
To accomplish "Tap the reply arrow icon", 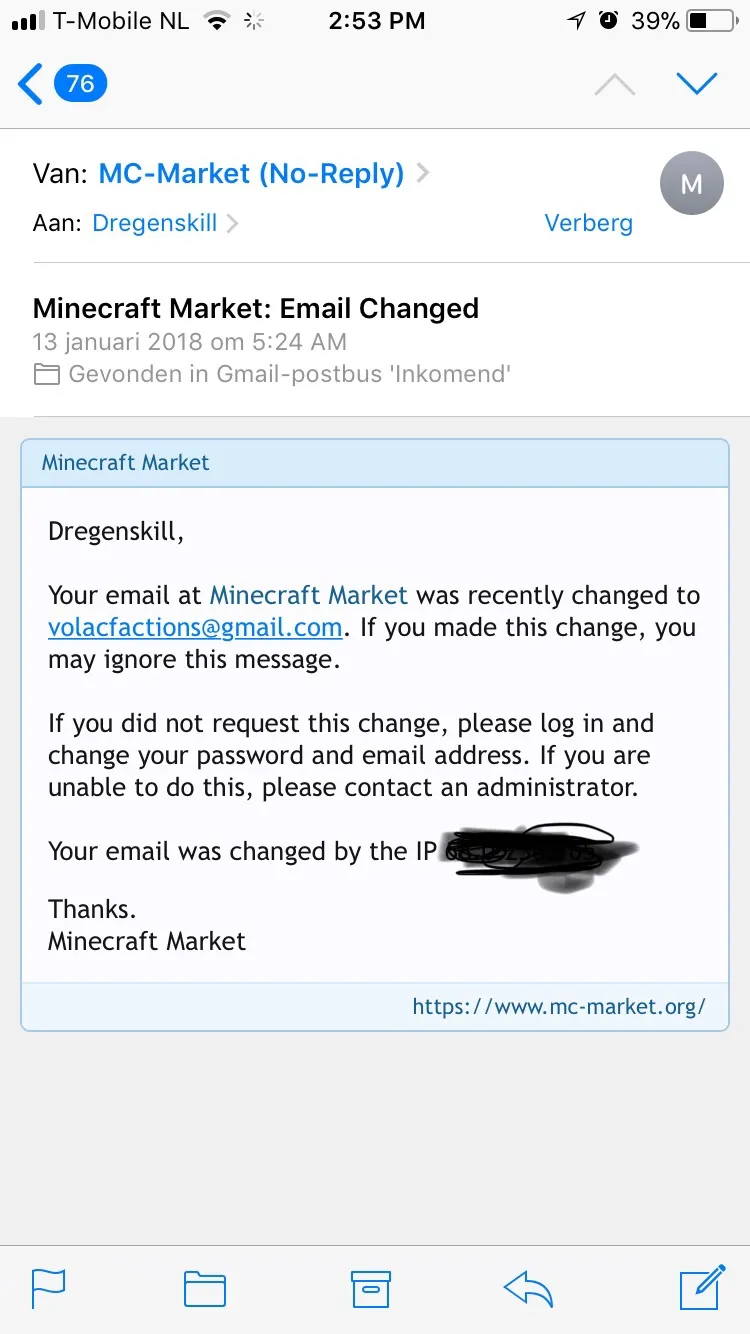I will tap(528, 1288).
